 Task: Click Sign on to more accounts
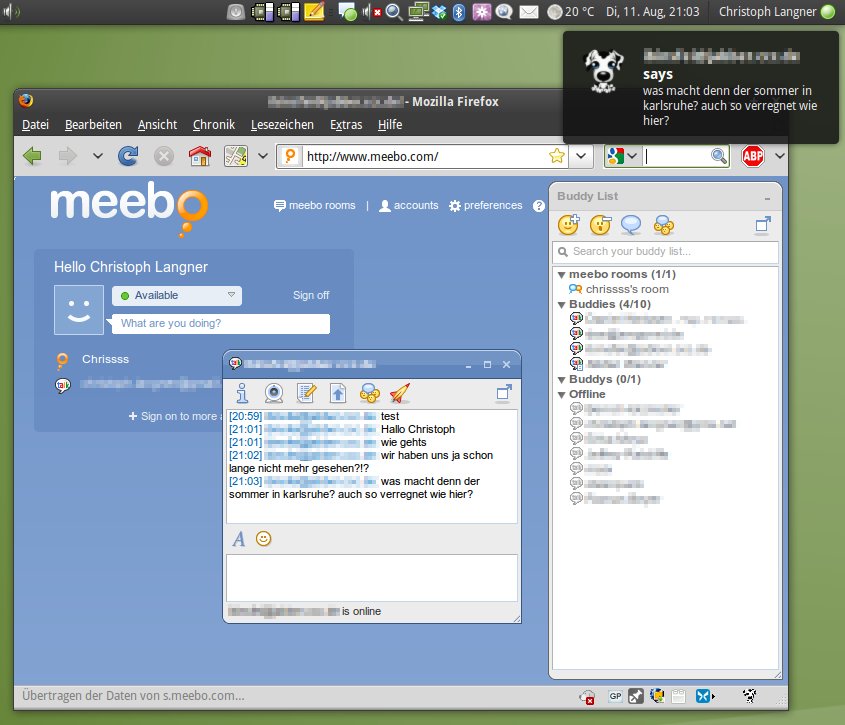pos(176,416)
